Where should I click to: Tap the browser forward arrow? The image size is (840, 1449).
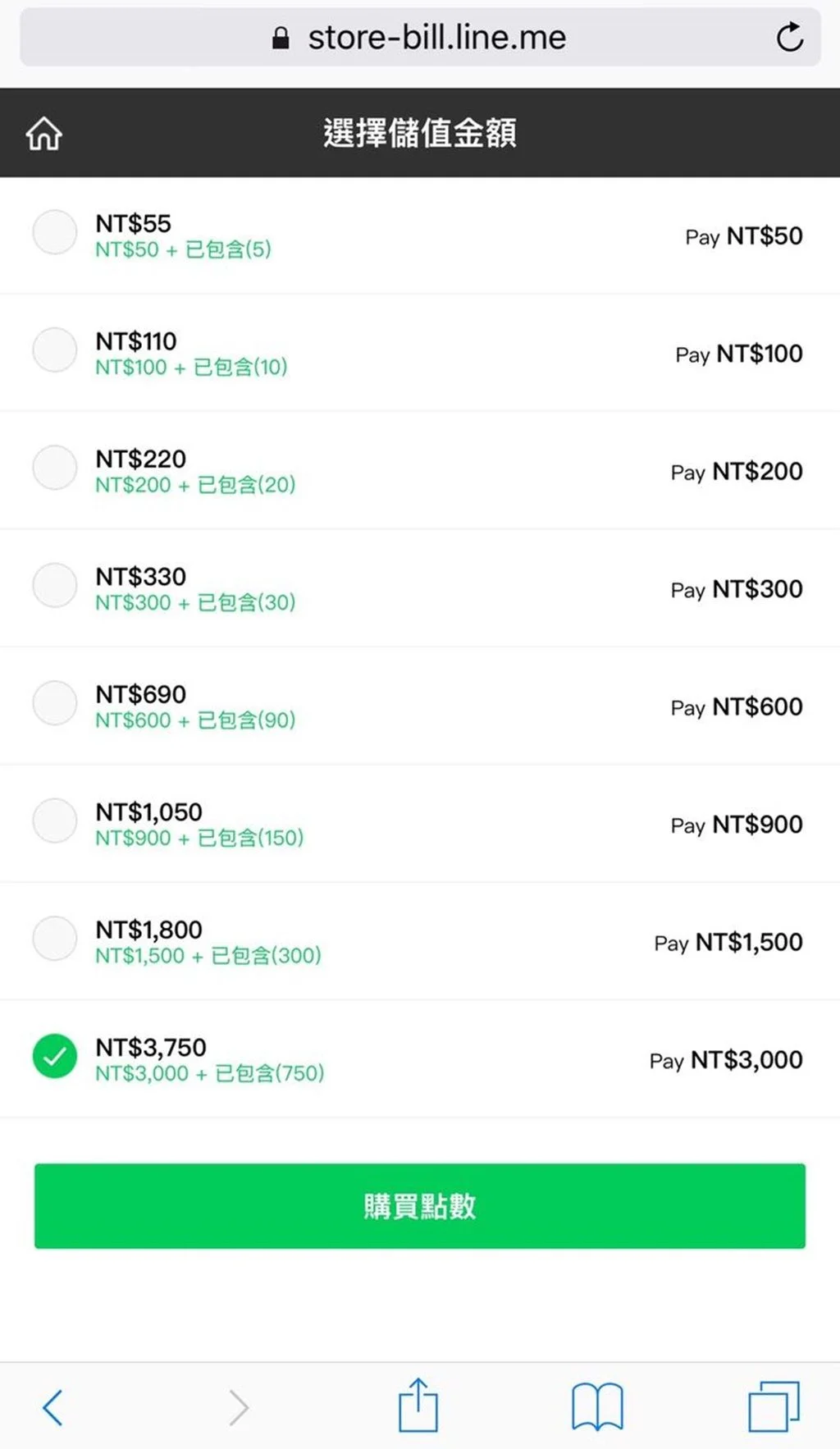[238, 1407]
